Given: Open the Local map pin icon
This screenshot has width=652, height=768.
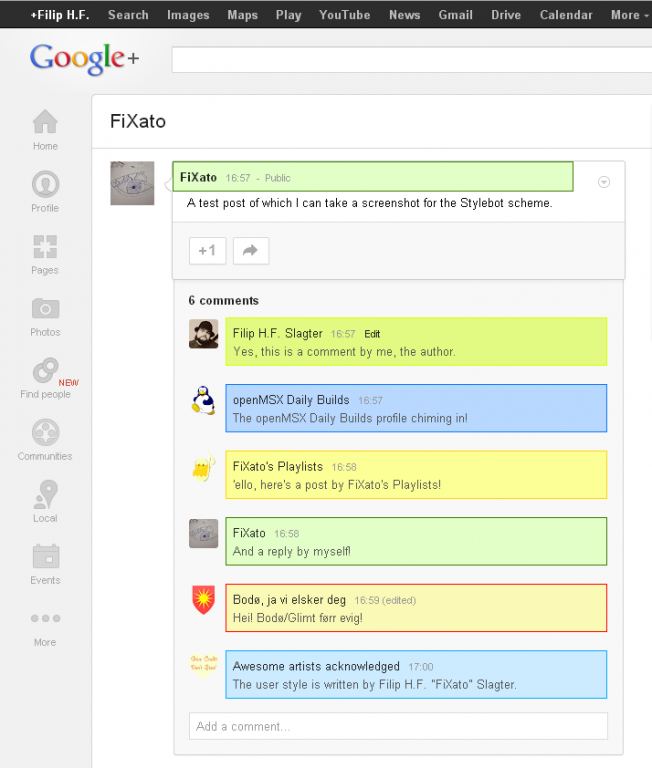Looking at the screenshot, I should click(45, 494).
